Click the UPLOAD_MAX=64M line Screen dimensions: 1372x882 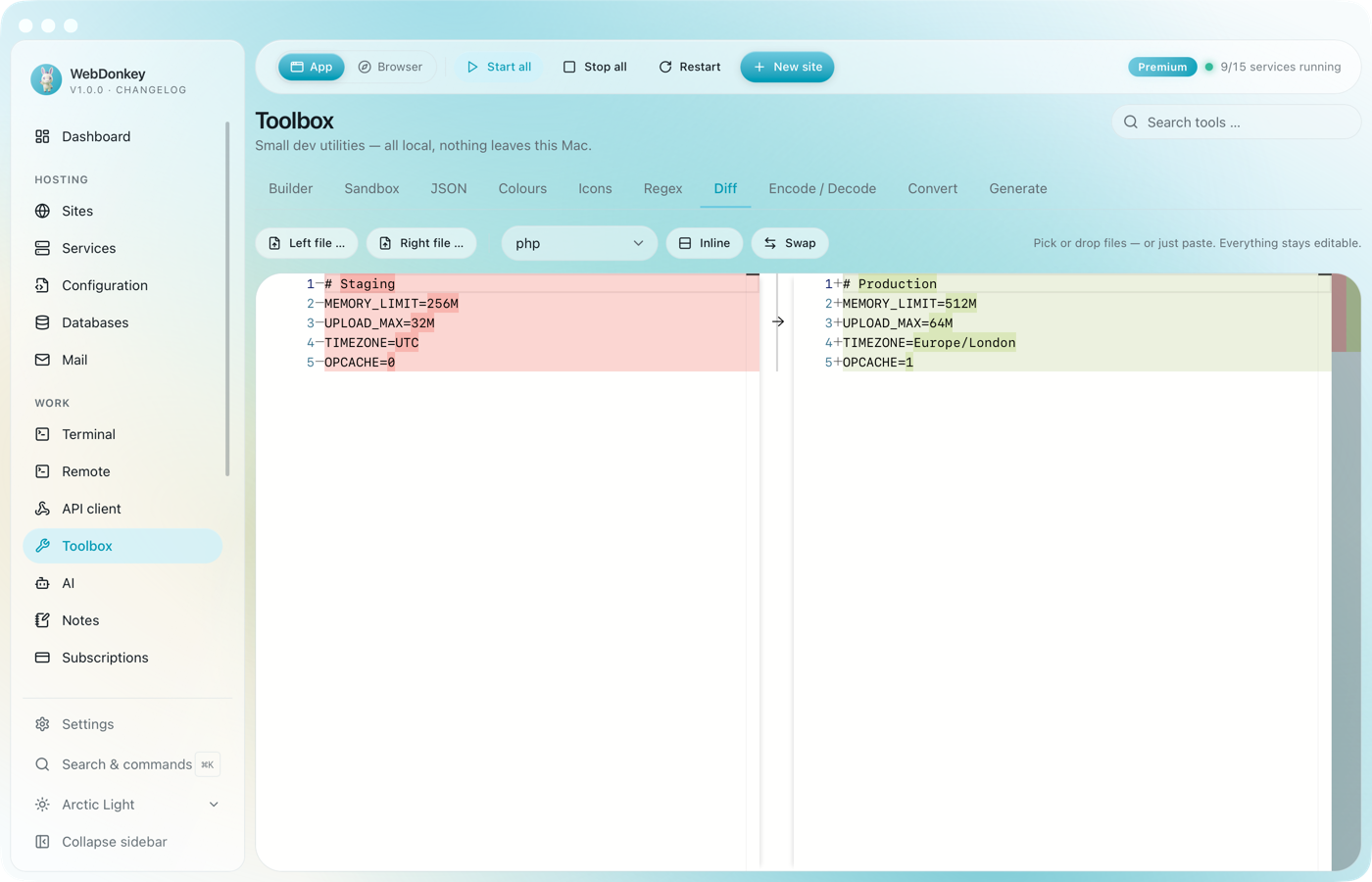(x=898, y=323)
